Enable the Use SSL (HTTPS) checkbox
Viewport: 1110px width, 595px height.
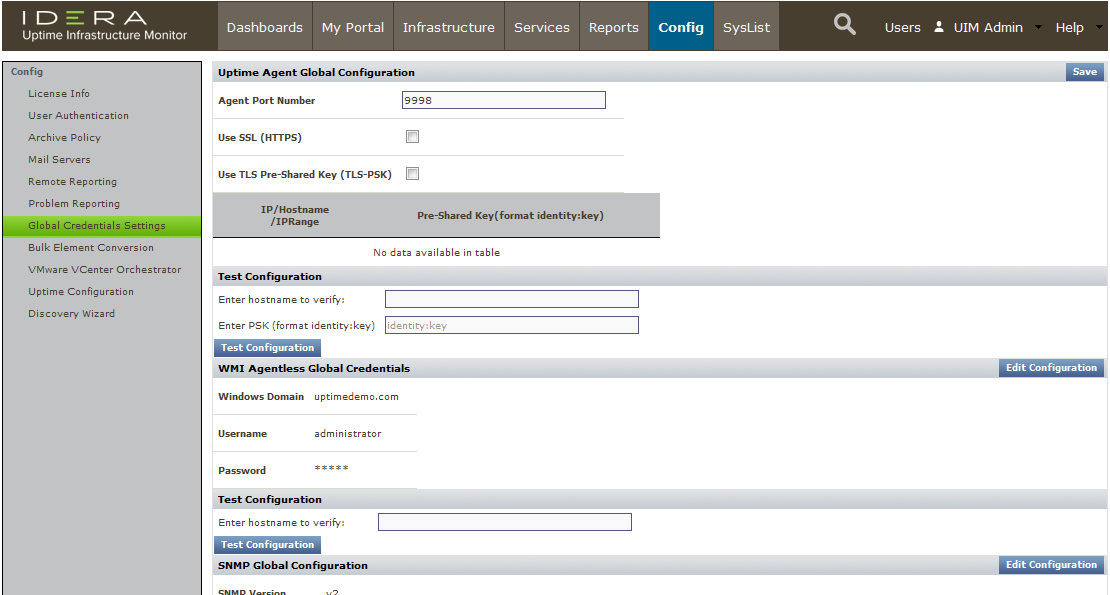(412, 137)
